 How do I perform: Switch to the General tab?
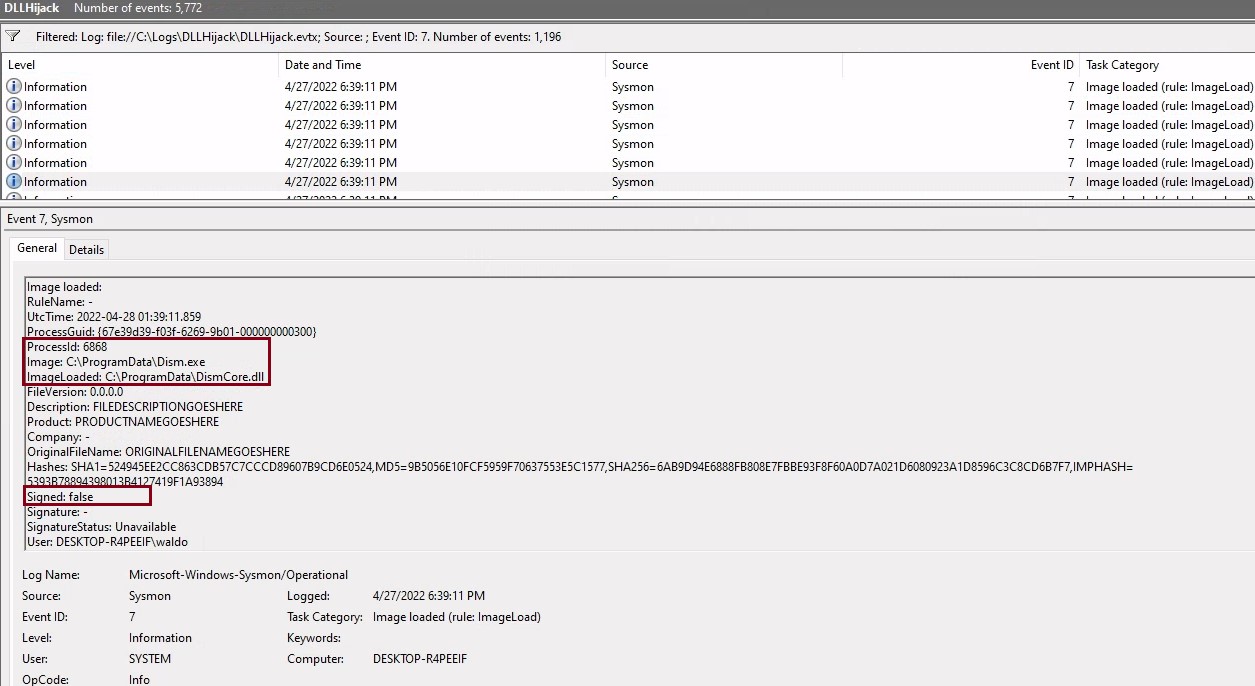(37, 248)
